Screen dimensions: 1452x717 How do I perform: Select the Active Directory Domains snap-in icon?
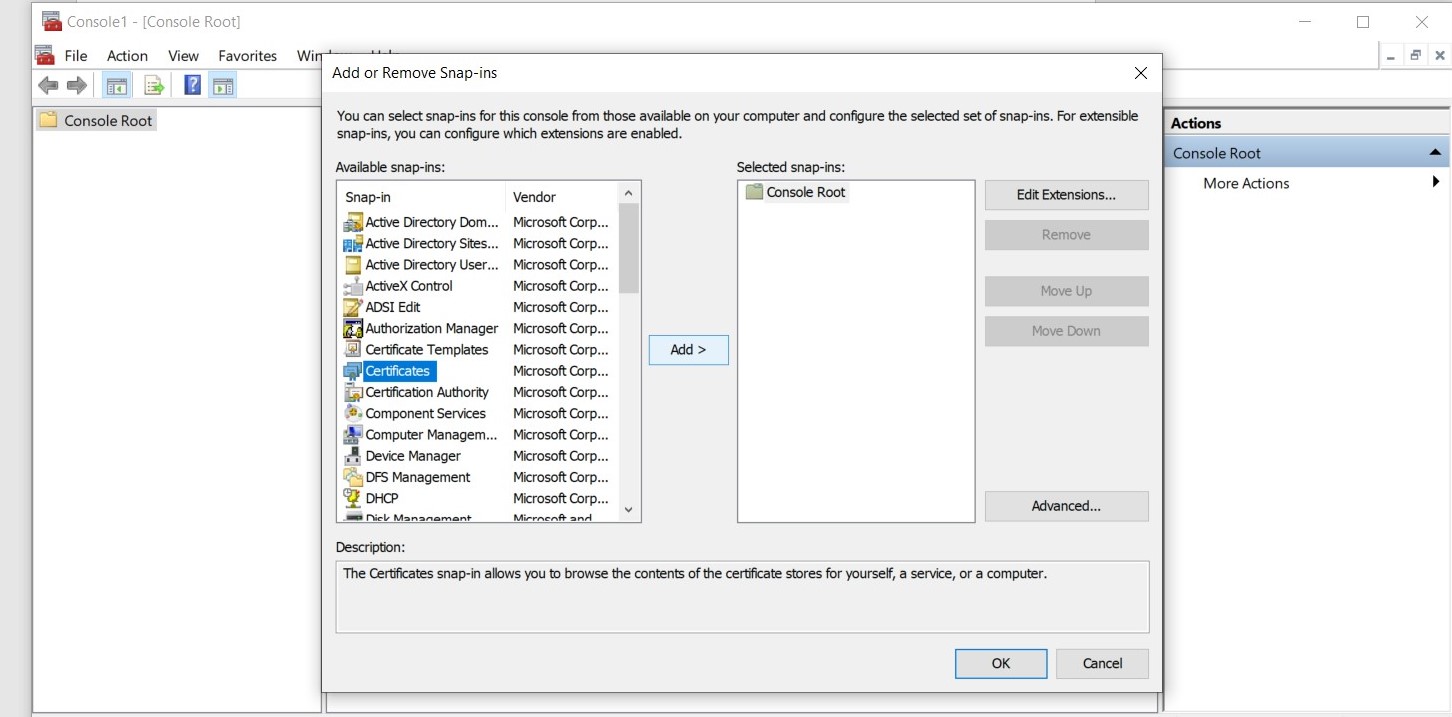[x=352, y=222]
